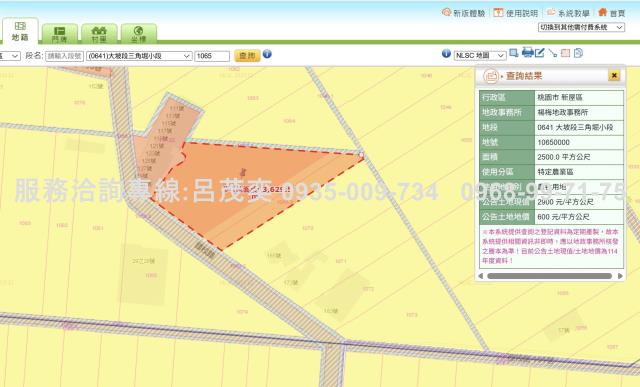
Task: Switch to the 門牌 tab
Action: tap(60, 34)
